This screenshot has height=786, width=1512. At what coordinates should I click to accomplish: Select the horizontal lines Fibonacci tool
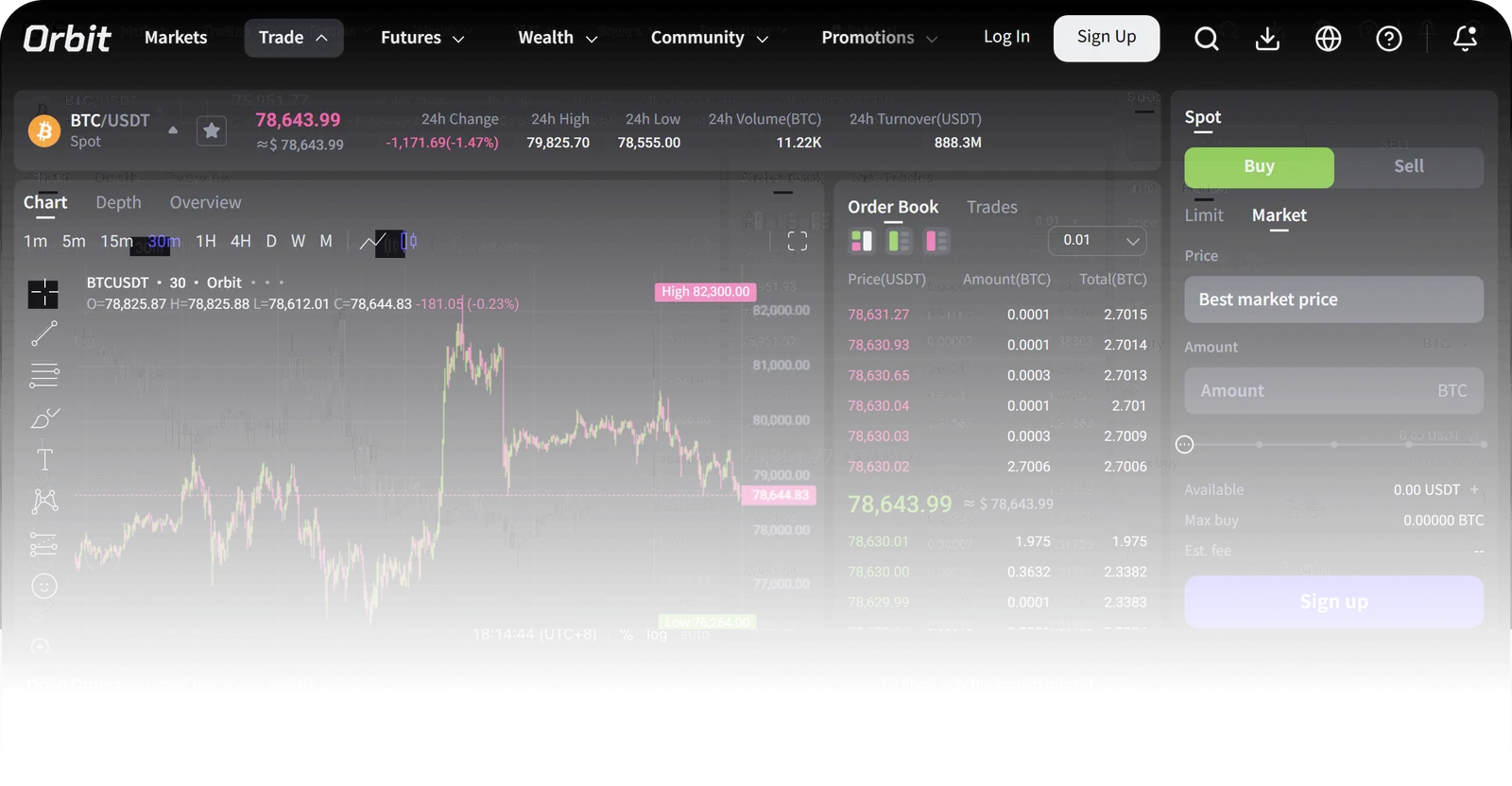click(x=44, y=375)
